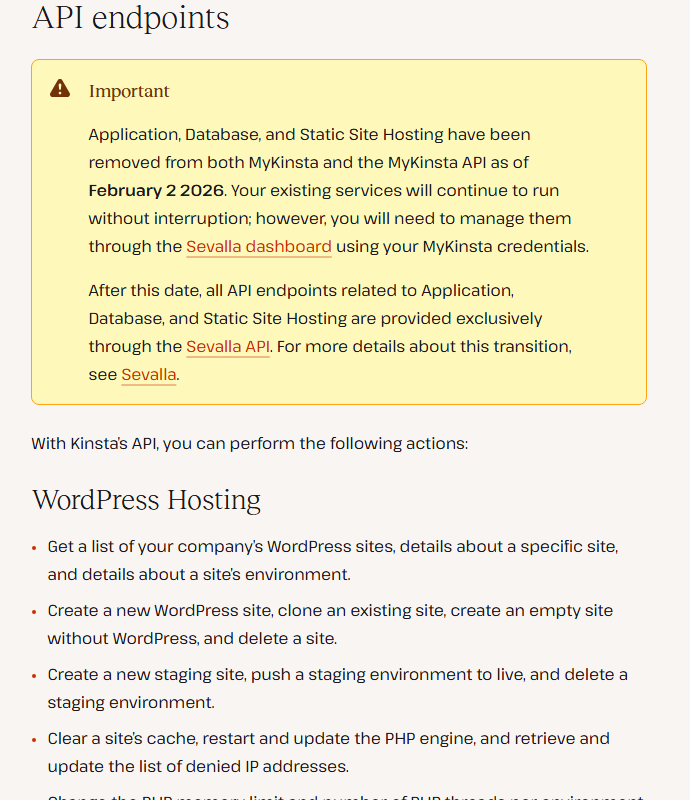The width and height of the screenshot is (690, 800).
Task: Click the paragraph starting 'After this date, all API'
Action: (330, 332)
